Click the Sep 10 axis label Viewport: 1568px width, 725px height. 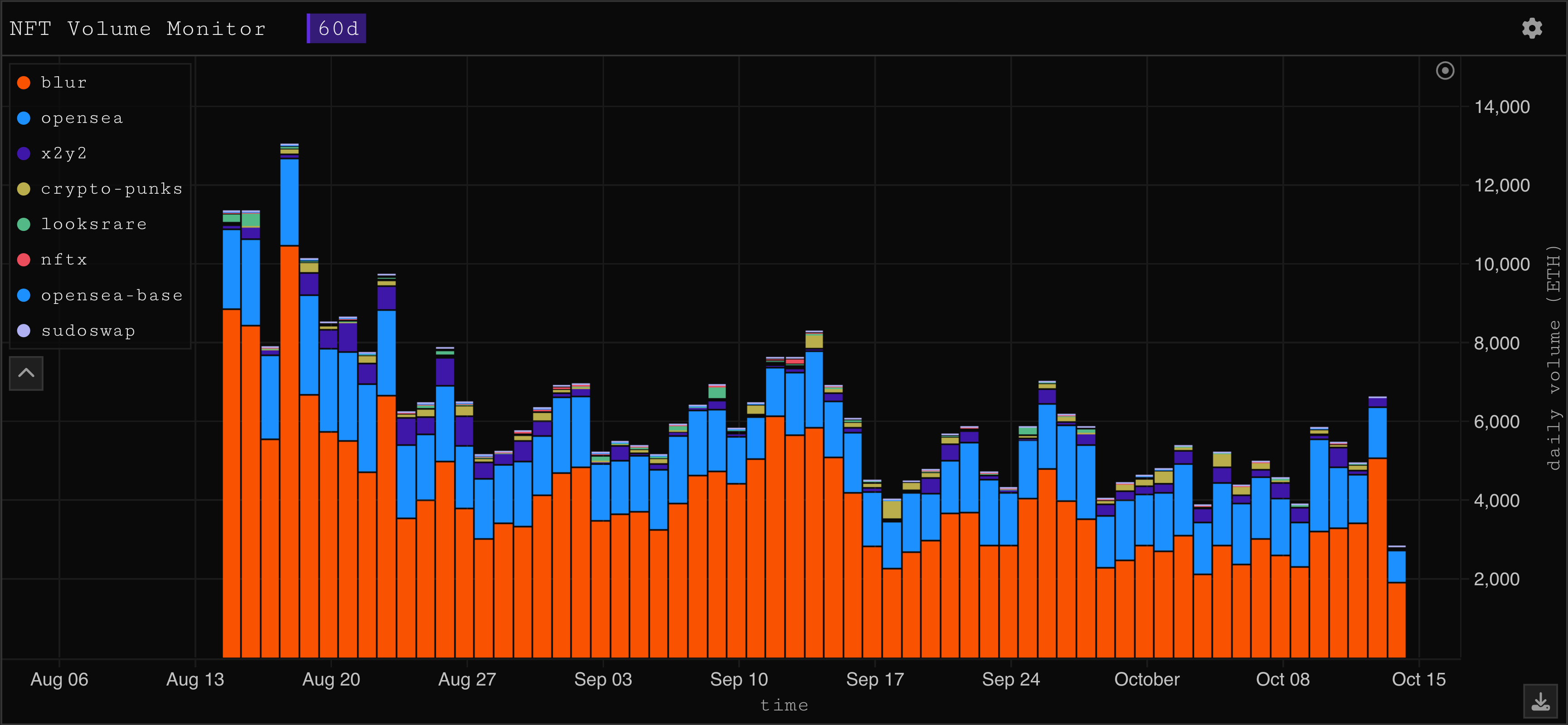[x=739, y=679]
